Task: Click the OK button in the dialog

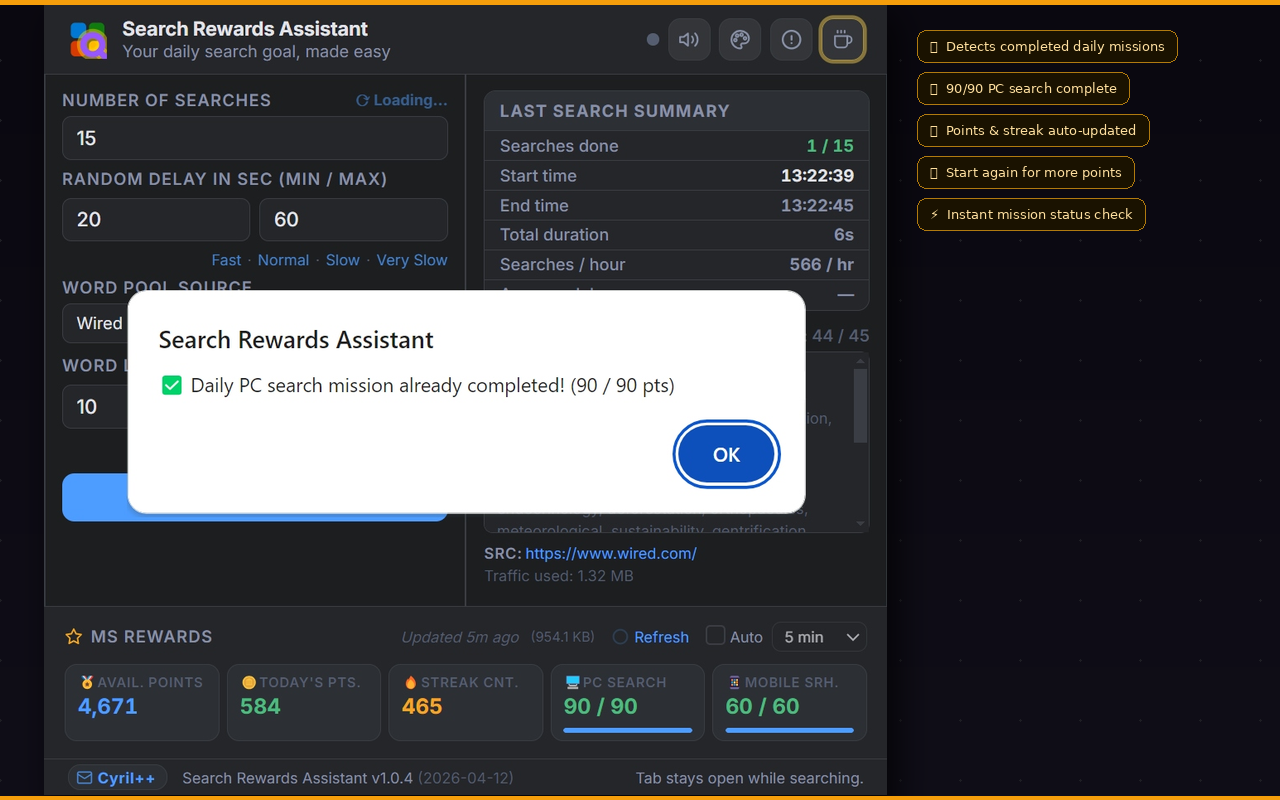Action: point(726,455)
